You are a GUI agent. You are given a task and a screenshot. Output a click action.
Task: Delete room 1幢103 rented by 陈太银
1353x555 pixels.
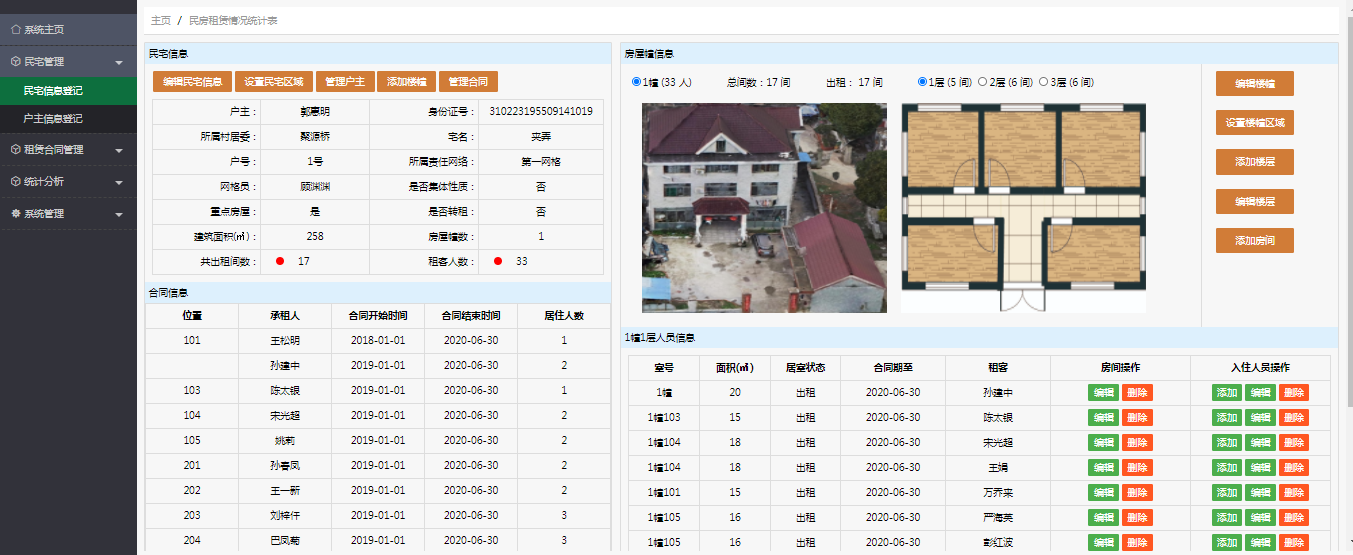(x=1137, y=418)
